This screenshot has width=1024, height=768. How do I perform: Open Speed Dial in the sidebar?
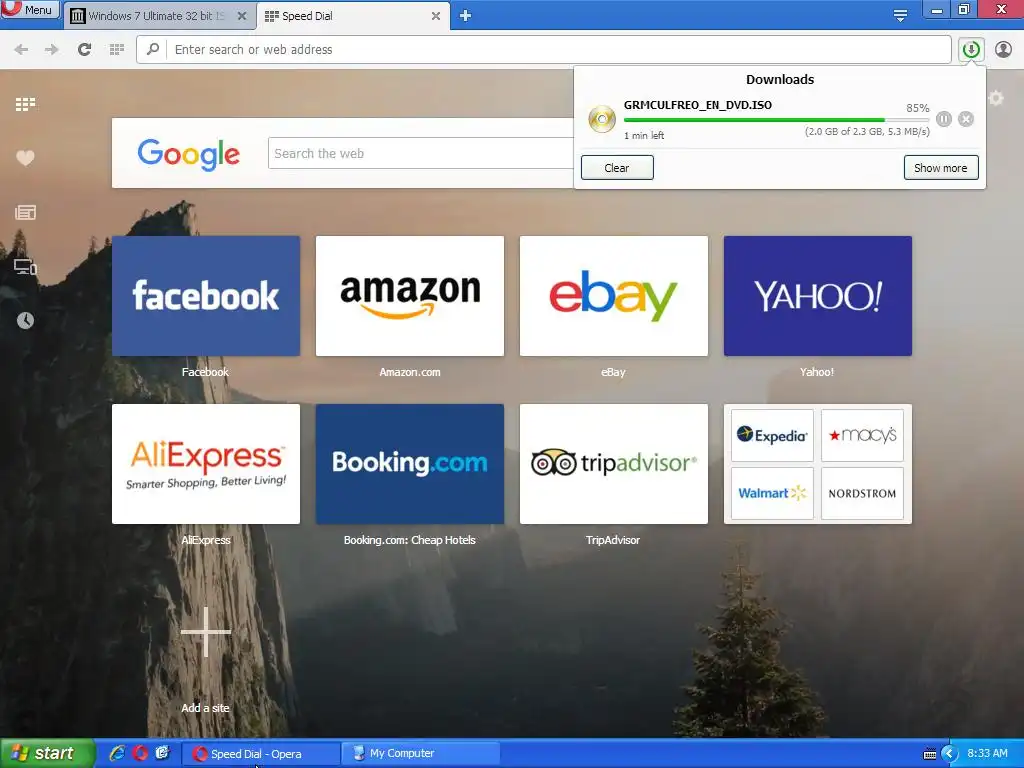tap(25, 104)
